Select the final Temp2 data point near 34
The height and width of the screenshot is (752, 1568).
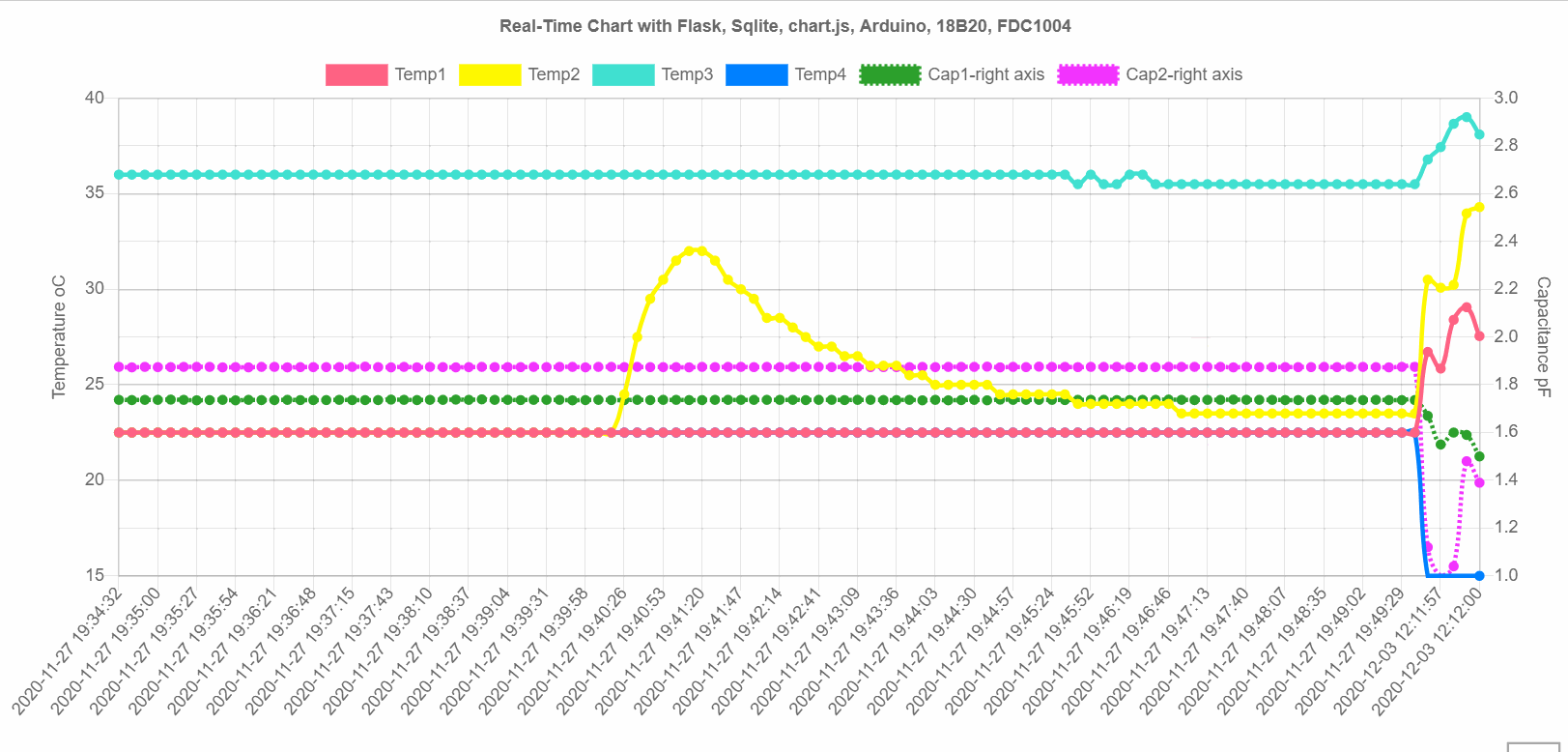click(x=1479, y=207)
